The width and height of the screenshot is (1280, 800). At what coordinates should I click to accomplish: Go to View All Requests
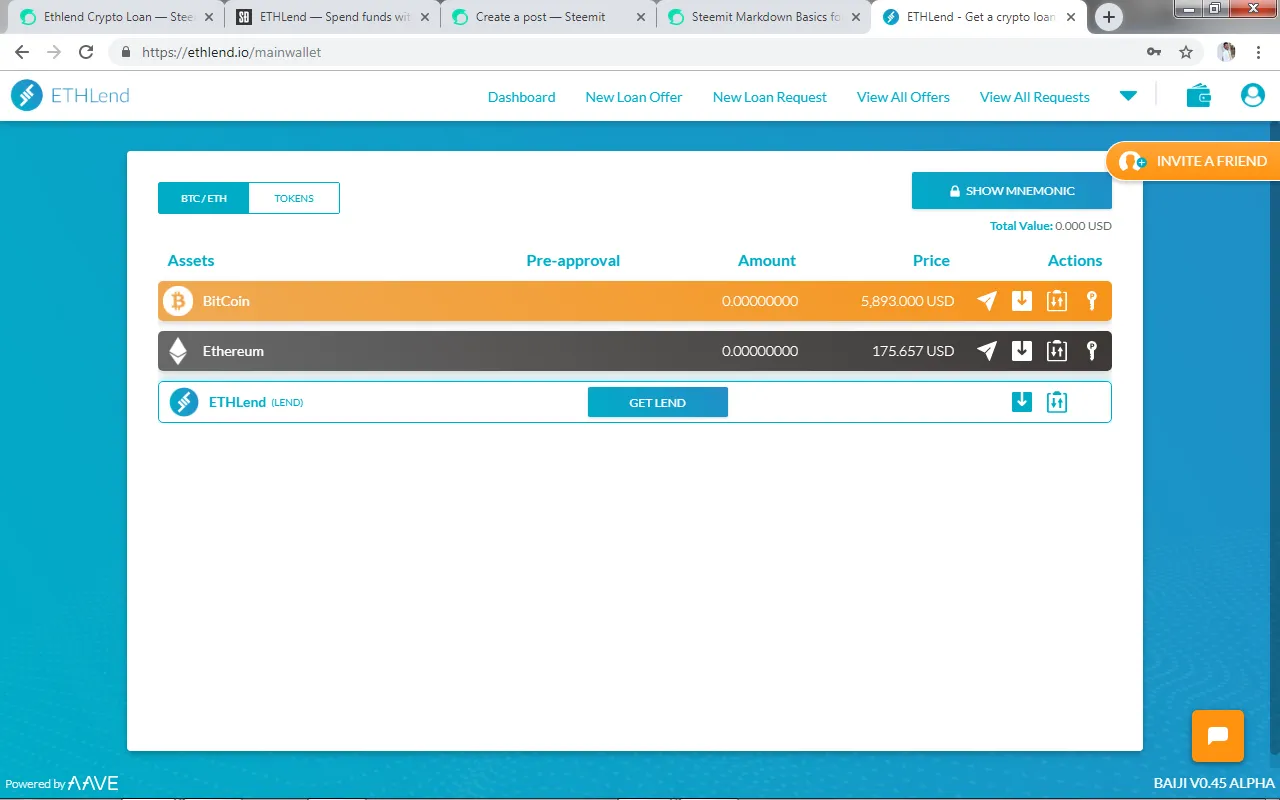(x=1035, y=97)
